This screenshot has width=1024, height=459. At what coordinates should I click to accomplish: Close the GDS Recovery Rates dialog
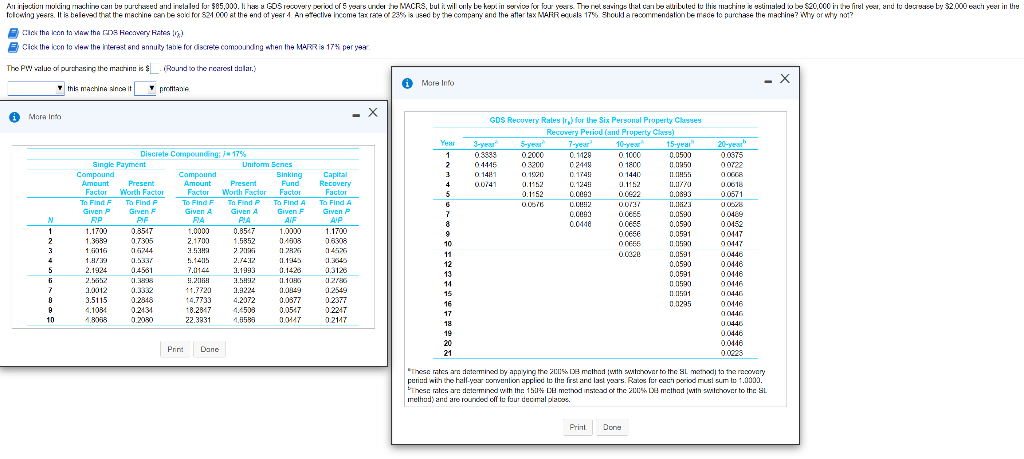click(x=785, y=79)
